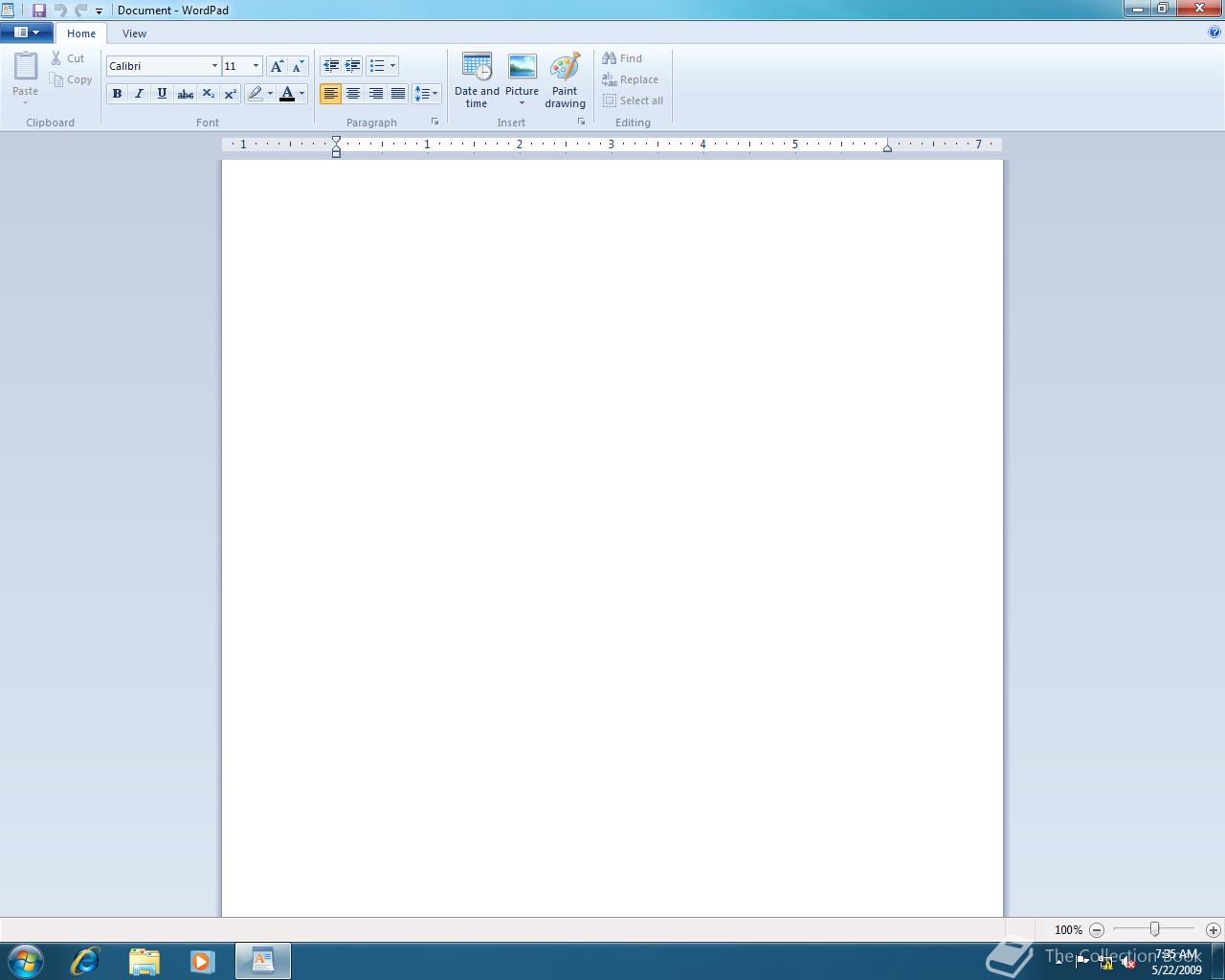Open the Windows Start orb
The image size is (1225, 980).
(26, 961)
